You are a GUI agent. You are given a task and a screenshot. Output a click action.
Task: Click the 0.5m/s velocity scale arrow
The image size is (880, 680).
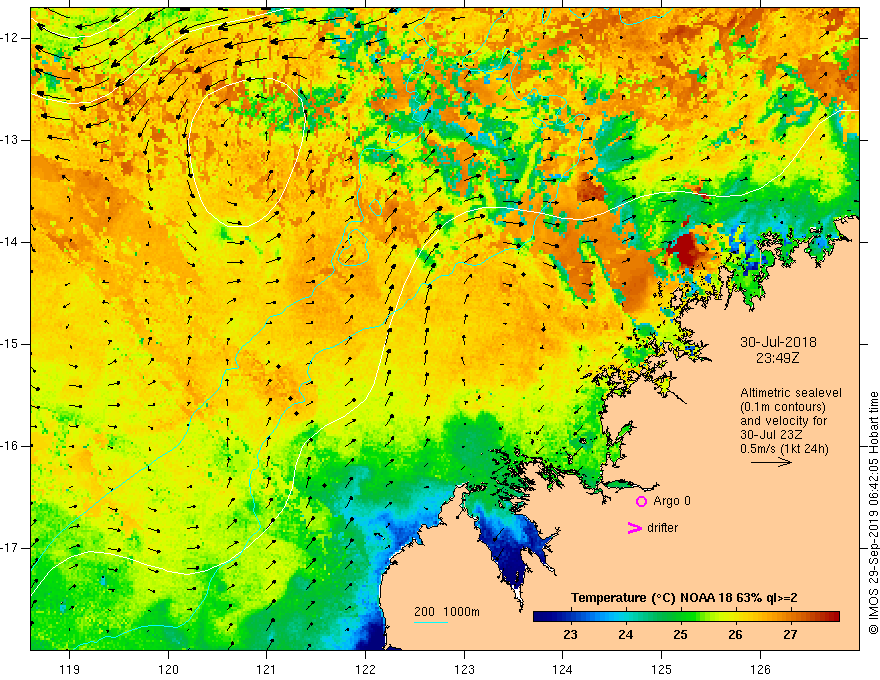click(771, 462)
